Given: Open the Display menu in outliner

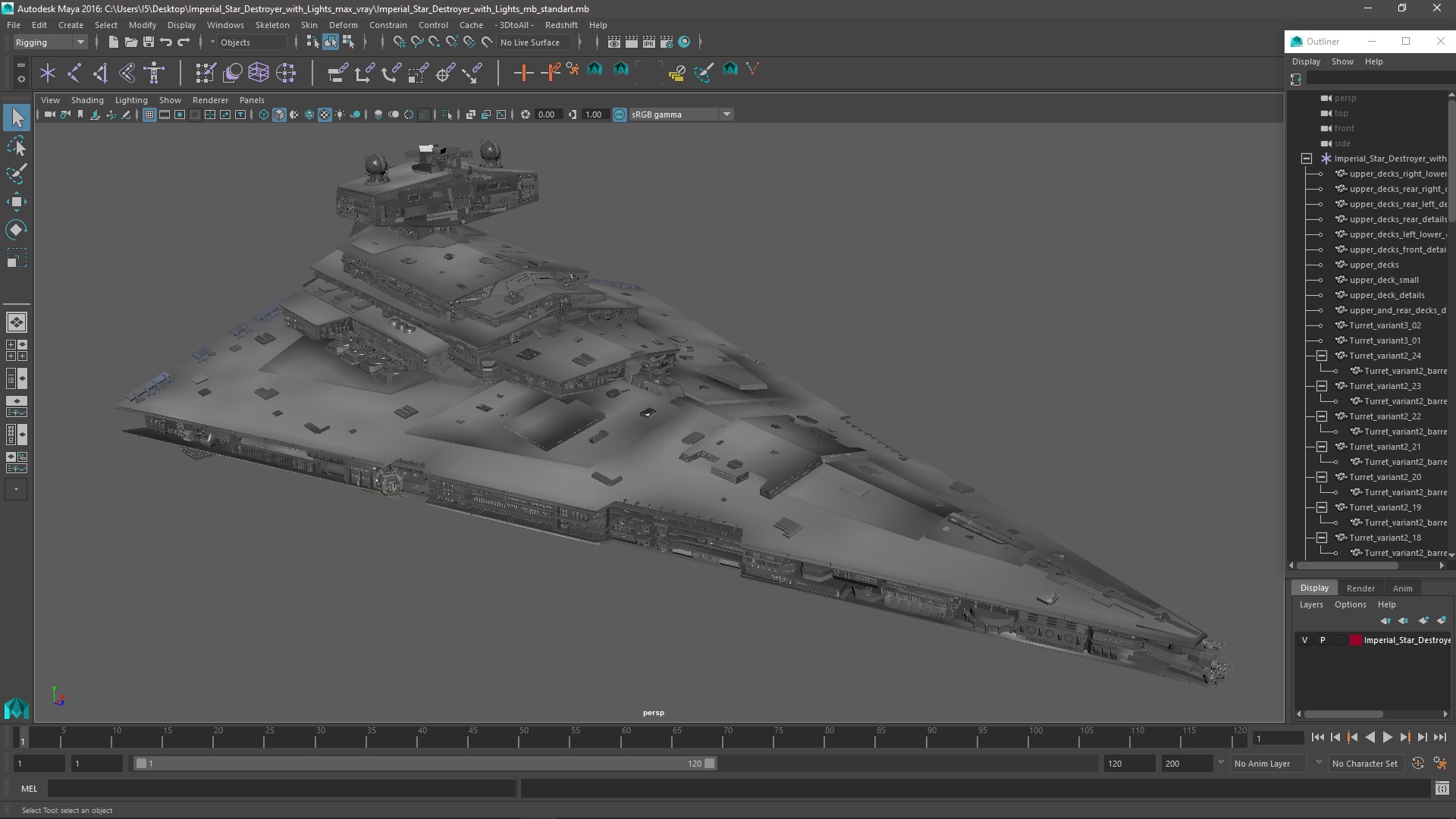Looking at the screenshot, I should tap(1306, 61).
